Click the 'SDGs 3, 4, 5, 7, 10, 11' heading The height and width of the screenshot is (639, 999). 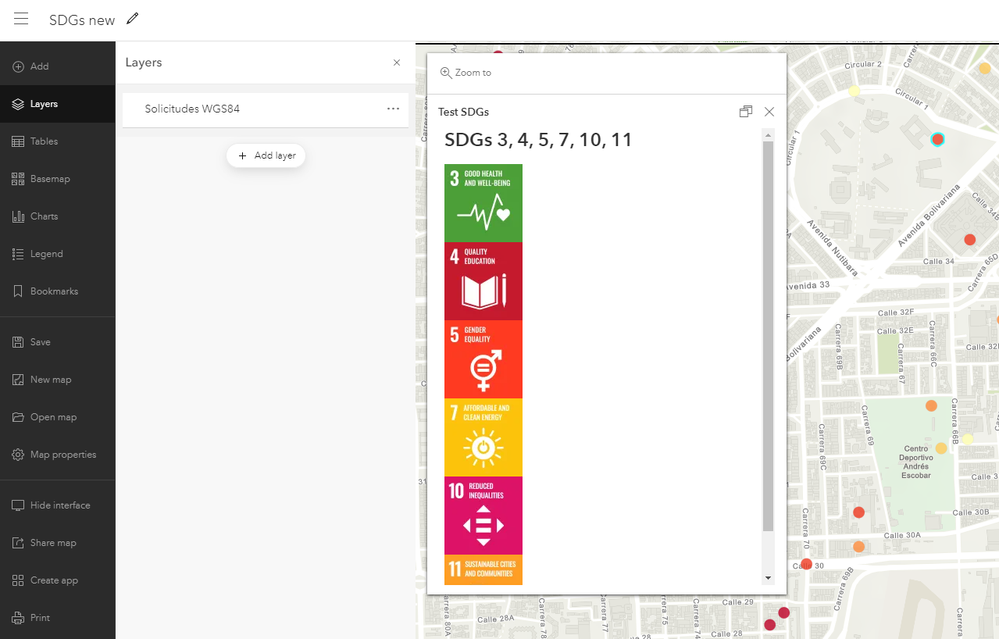[538, 140]
